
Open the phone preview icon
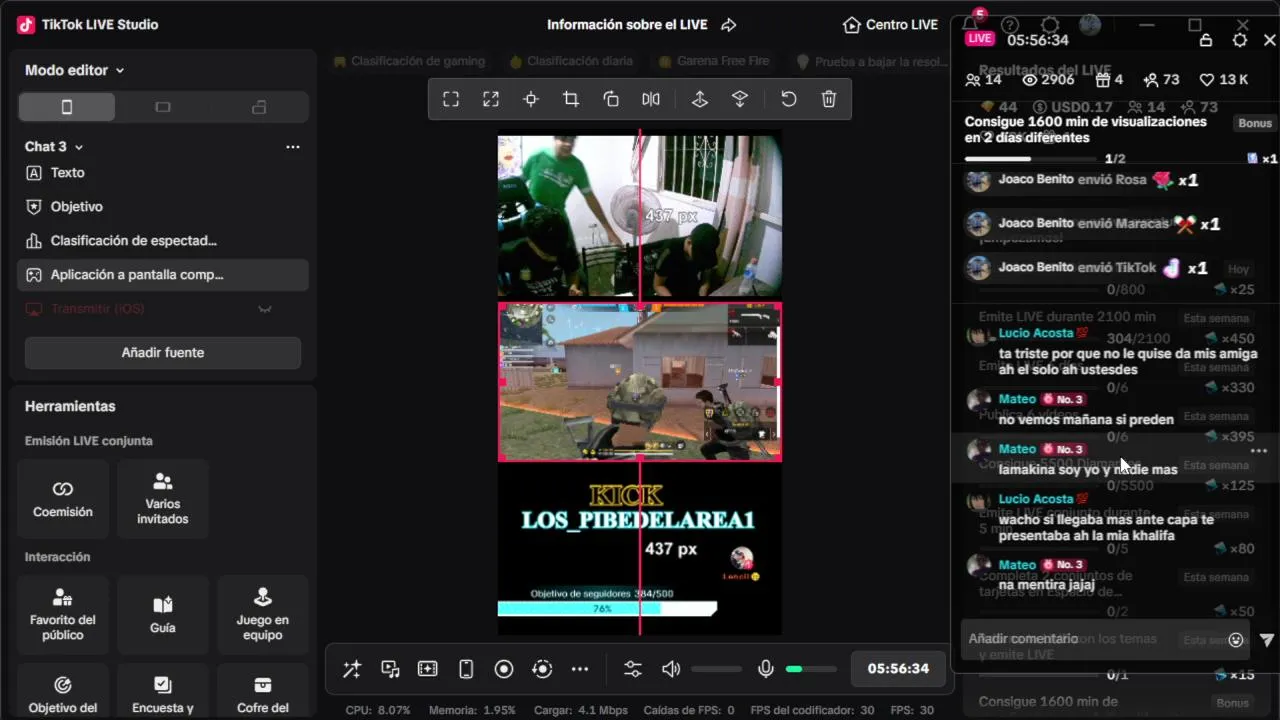point(466,669)
